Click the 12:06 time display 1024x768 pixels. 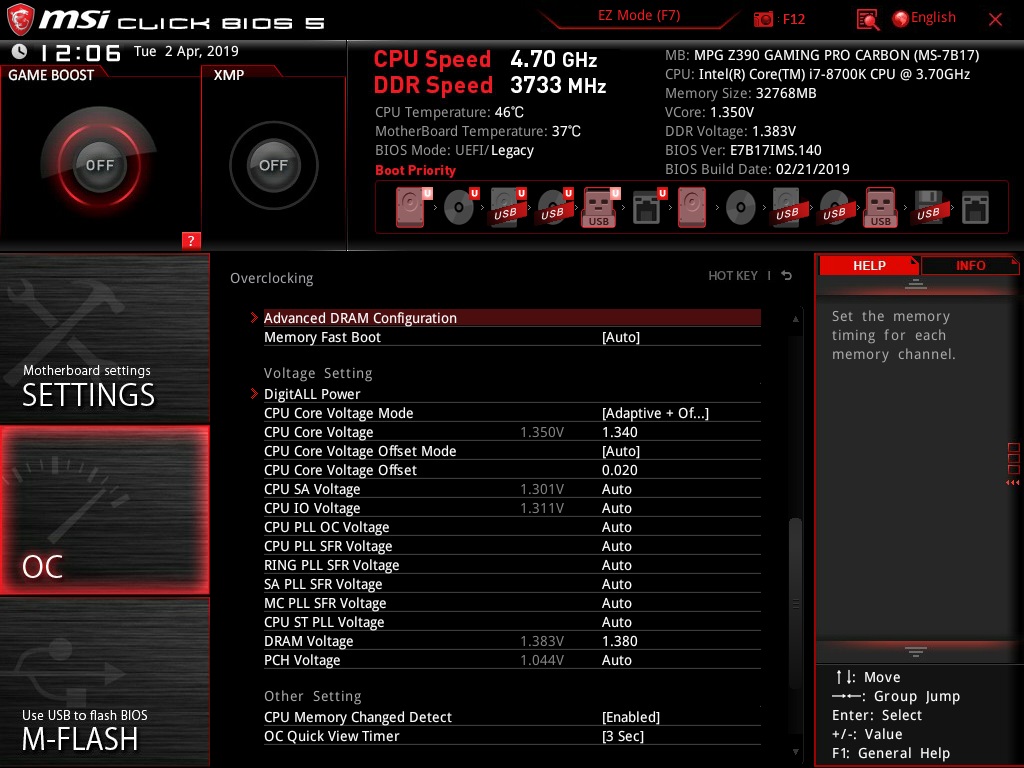tap(80, 52)
